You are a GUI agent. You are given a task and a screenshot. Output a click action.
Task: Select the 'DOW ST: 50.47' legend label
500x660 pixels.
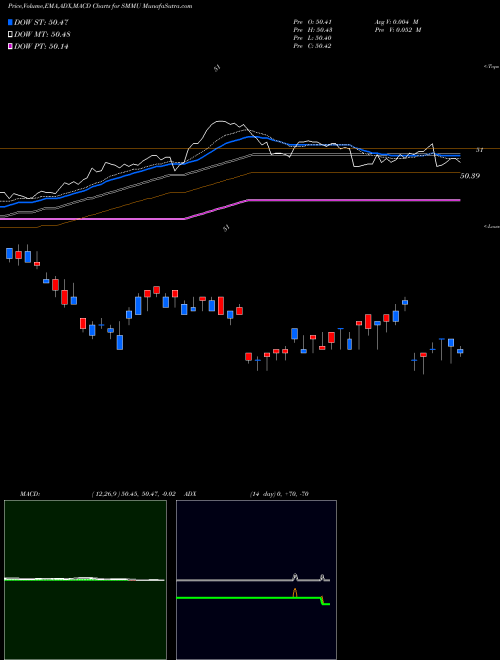[41, 22]
